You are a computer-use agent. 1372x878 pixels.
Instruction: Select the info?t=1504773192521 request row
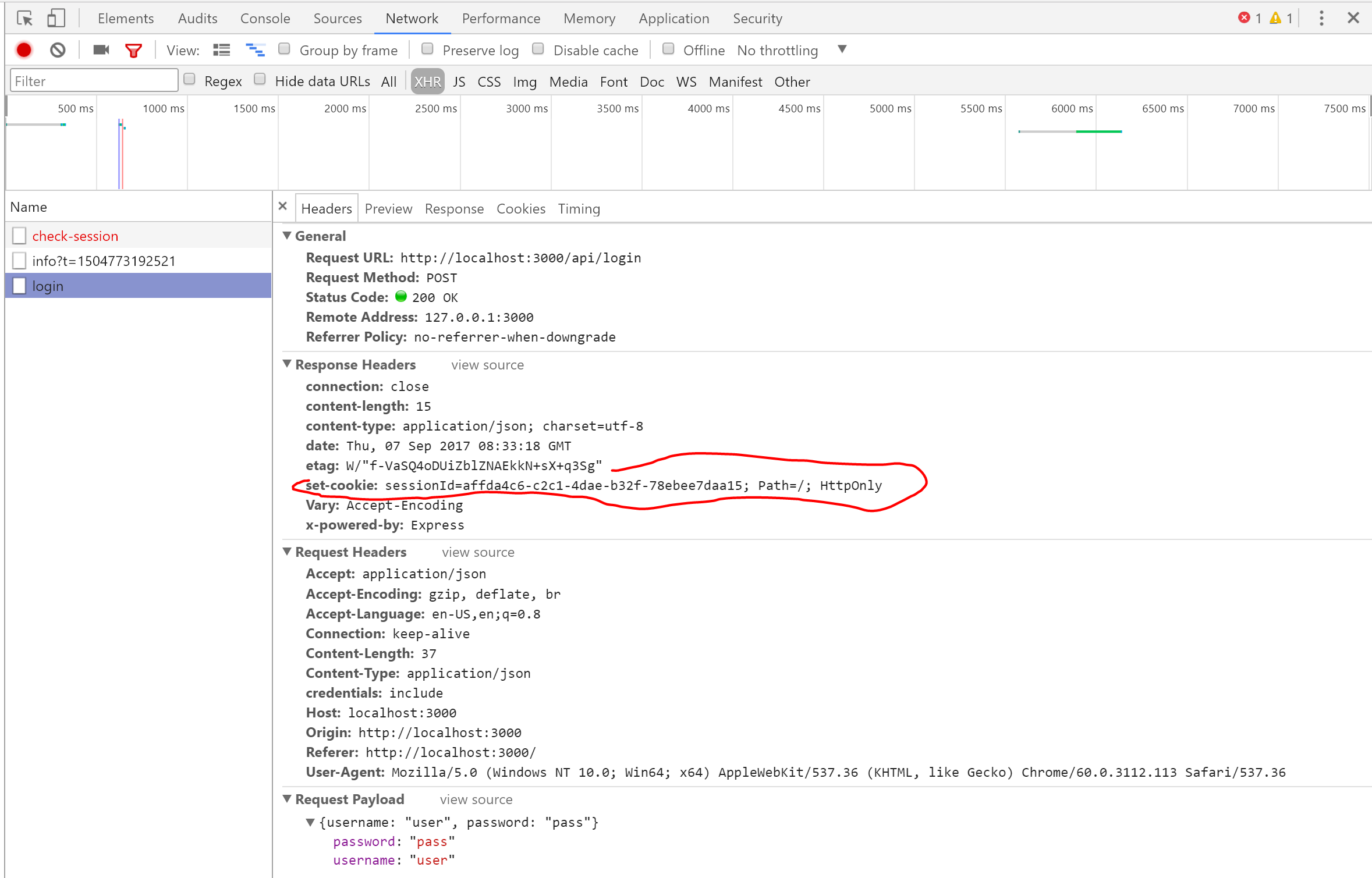click(139, 261)
